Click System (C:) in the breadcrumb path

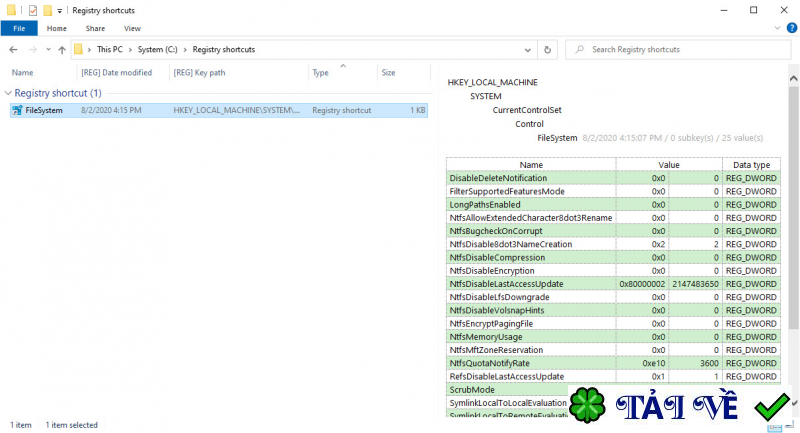point(158,49)
